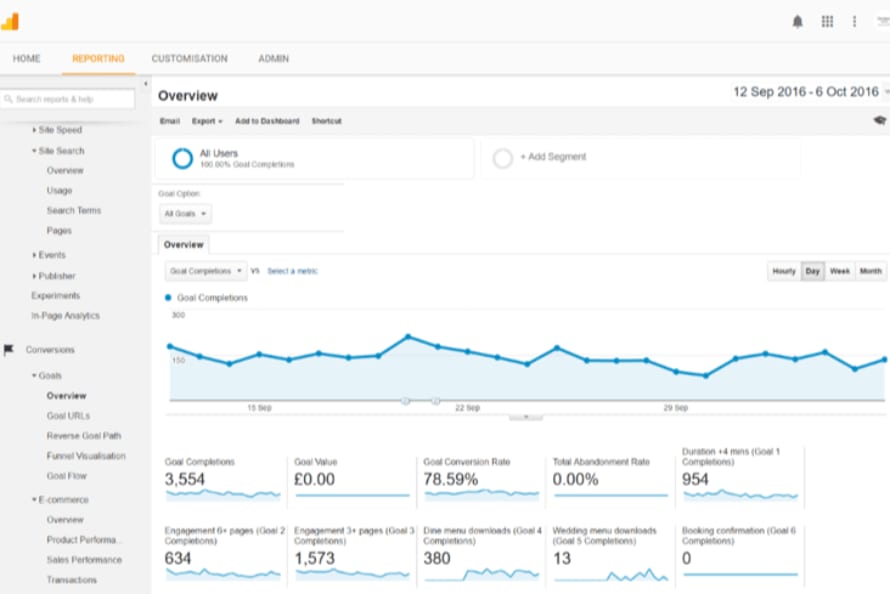The height and width of the screenshot is (594, 890).
Task: Click the Conversions flag icon
Action: pyautogui.click(x=9, y=350)
